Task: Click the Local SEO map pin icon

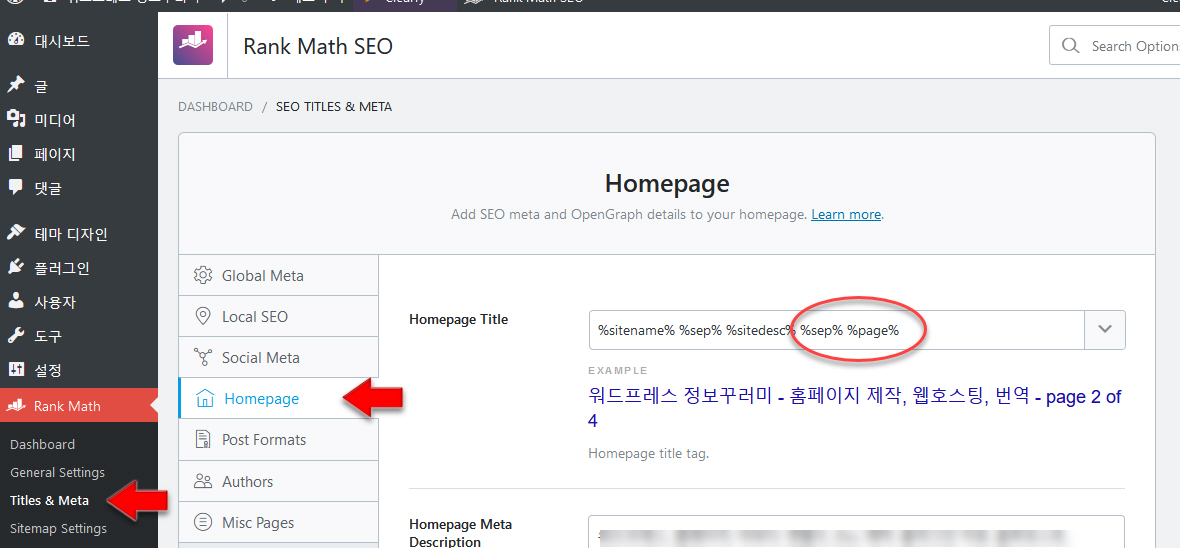Action: (202, 316)
